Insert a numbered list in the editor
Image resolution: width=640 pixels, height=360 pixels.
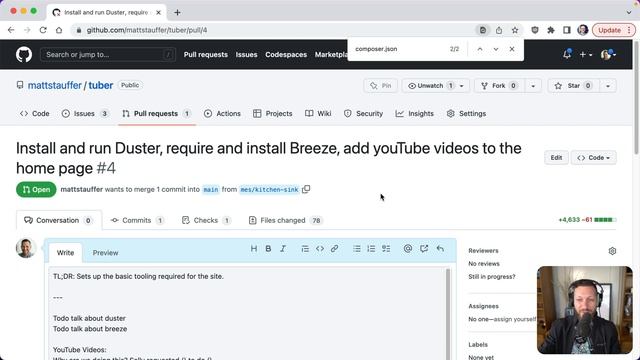point(371,249)
